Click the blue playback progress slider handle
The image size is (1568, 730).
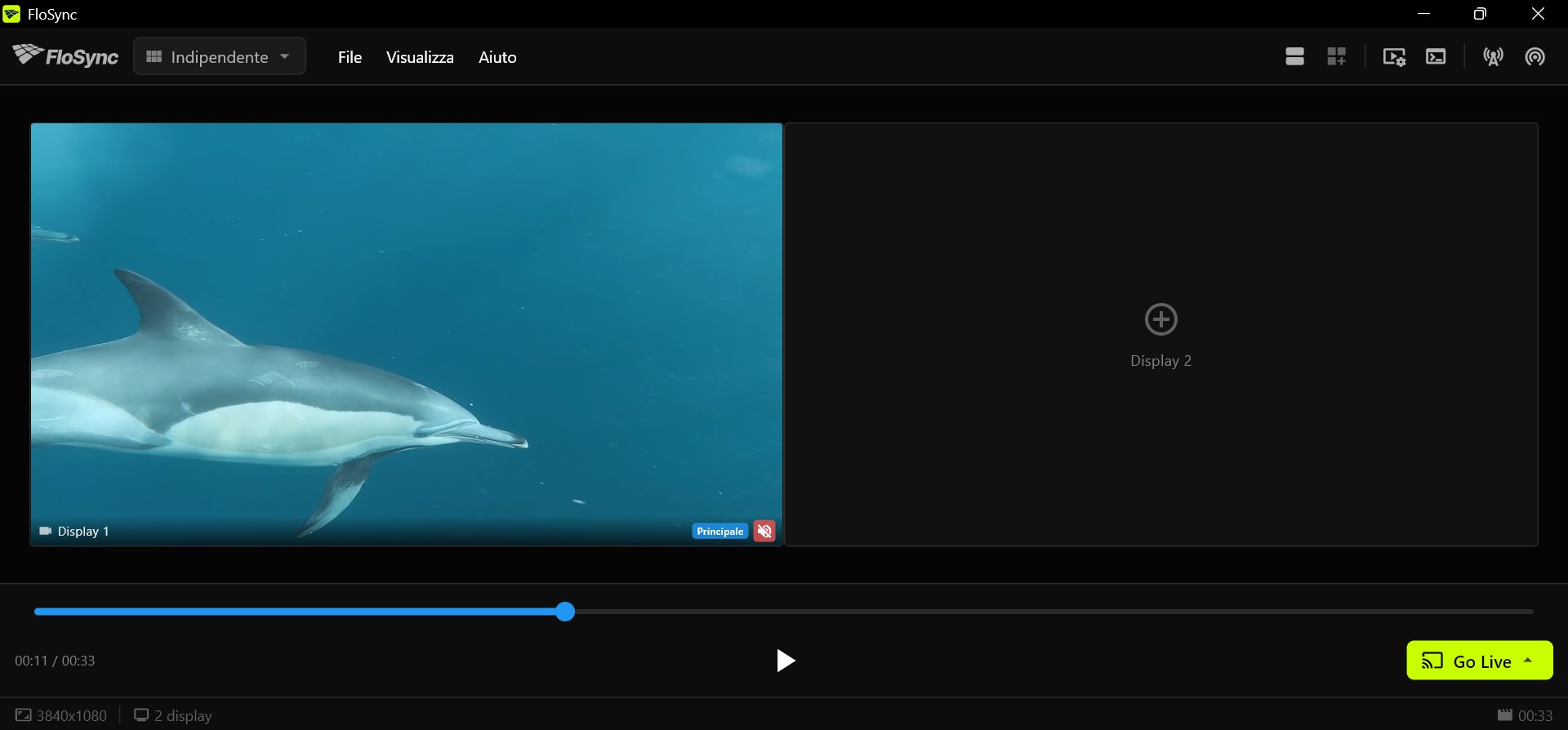tap(565, 612)
